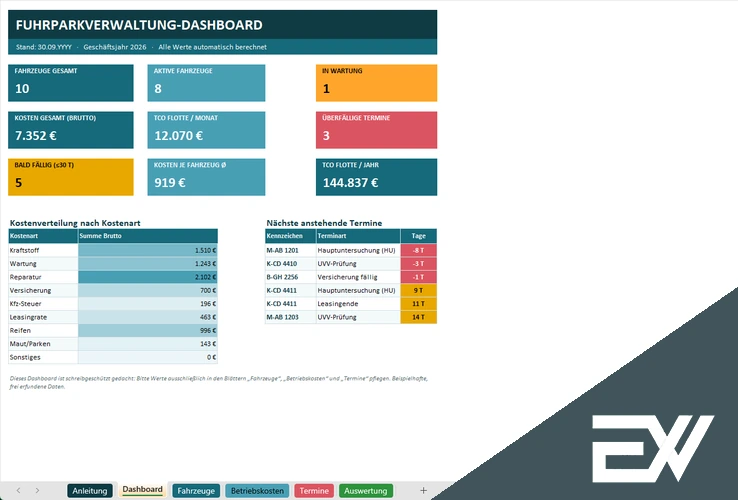Click license plate M-AB 1203
The image size is (738, 500).
tap(282, 317)
